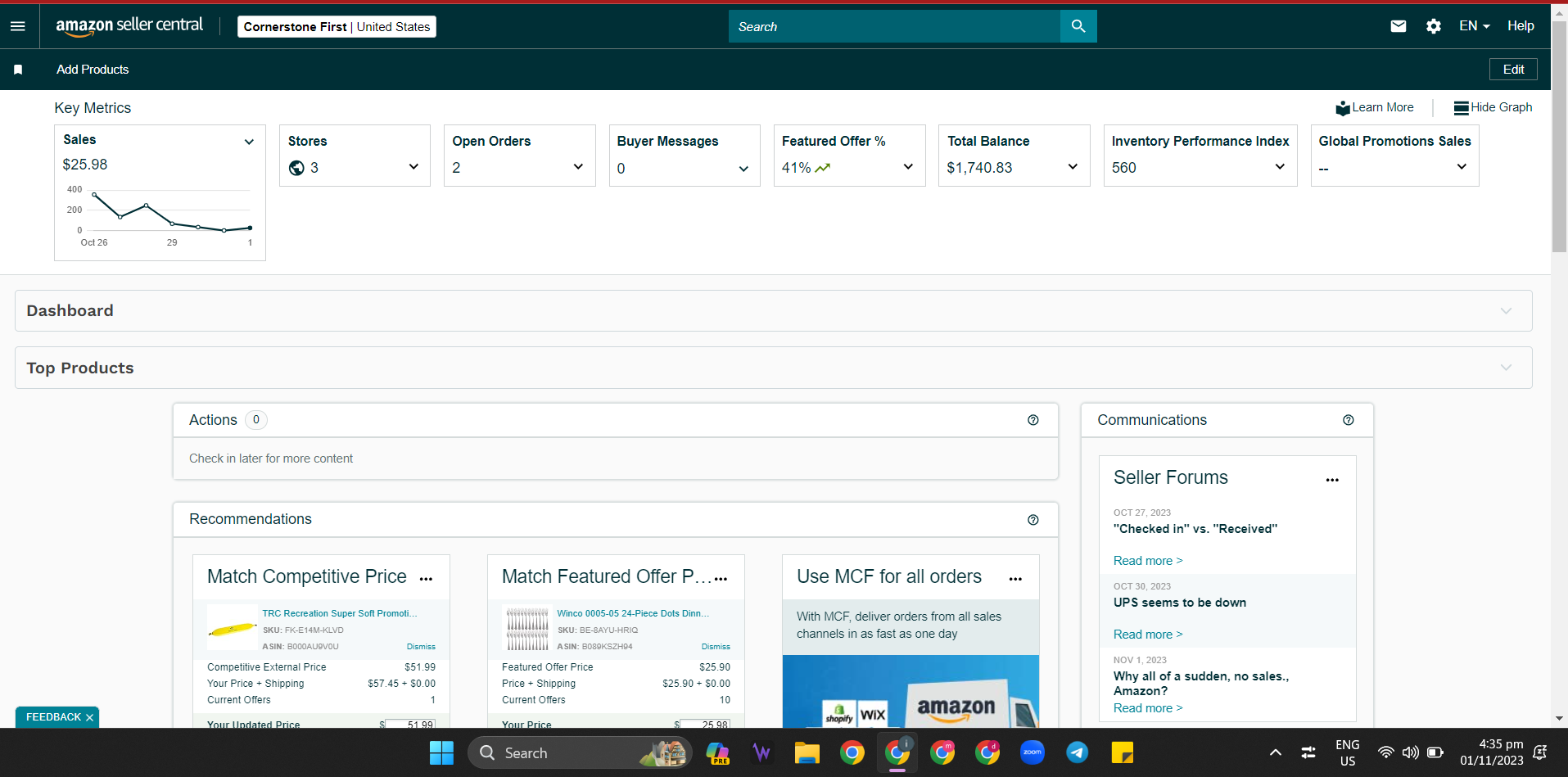Open Sticky Notes from the taskbar
Viewport: 1568px width, 777px height.
point(1123,752)
